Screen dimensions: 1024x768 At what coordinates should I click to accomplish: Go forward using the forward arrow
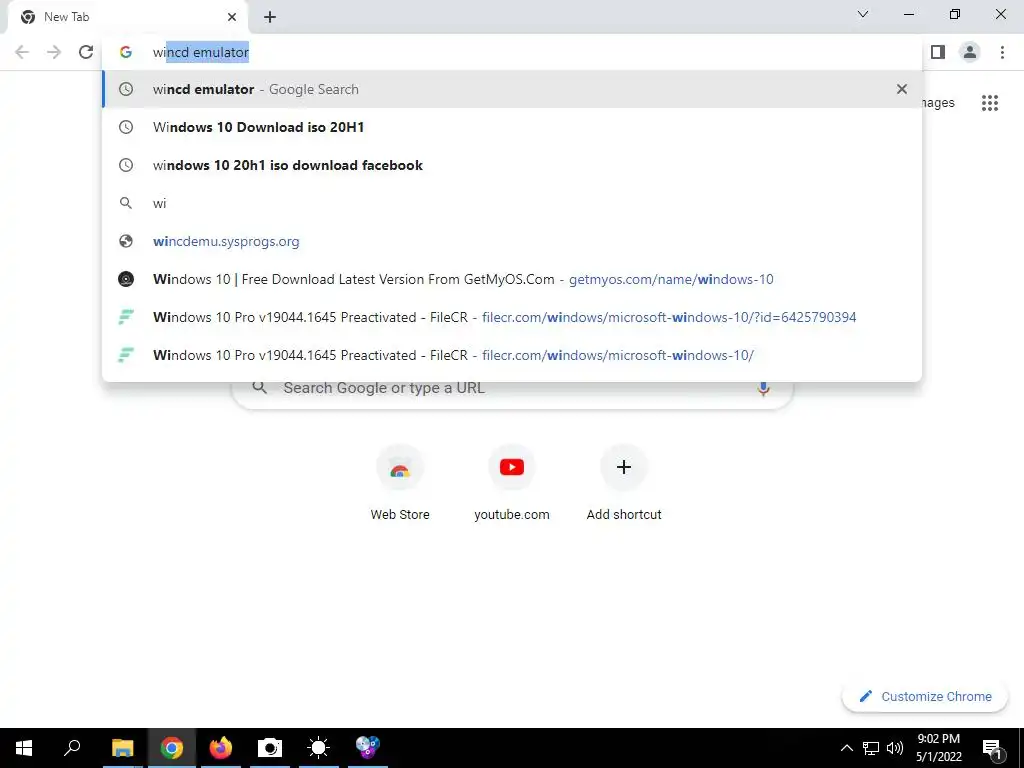click(x=54, y=52)
